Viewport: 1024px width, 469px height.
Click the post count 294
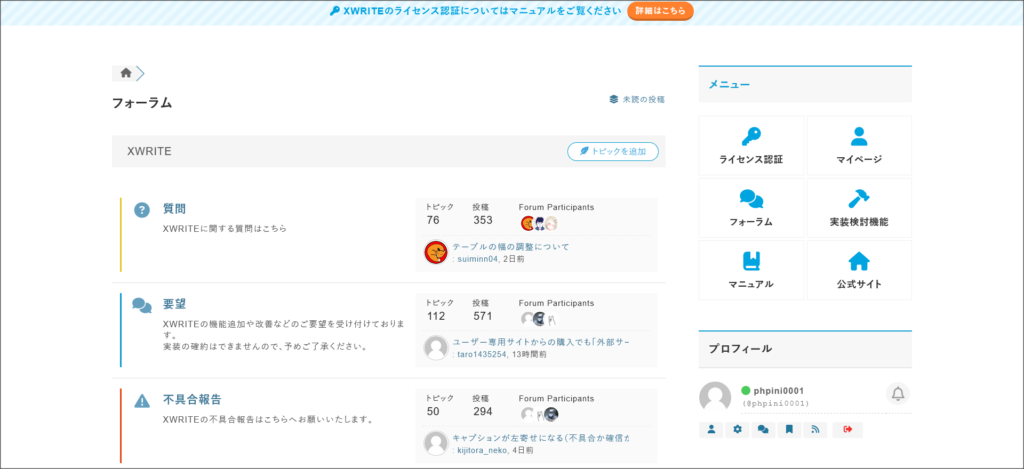(x=483, y=412)
